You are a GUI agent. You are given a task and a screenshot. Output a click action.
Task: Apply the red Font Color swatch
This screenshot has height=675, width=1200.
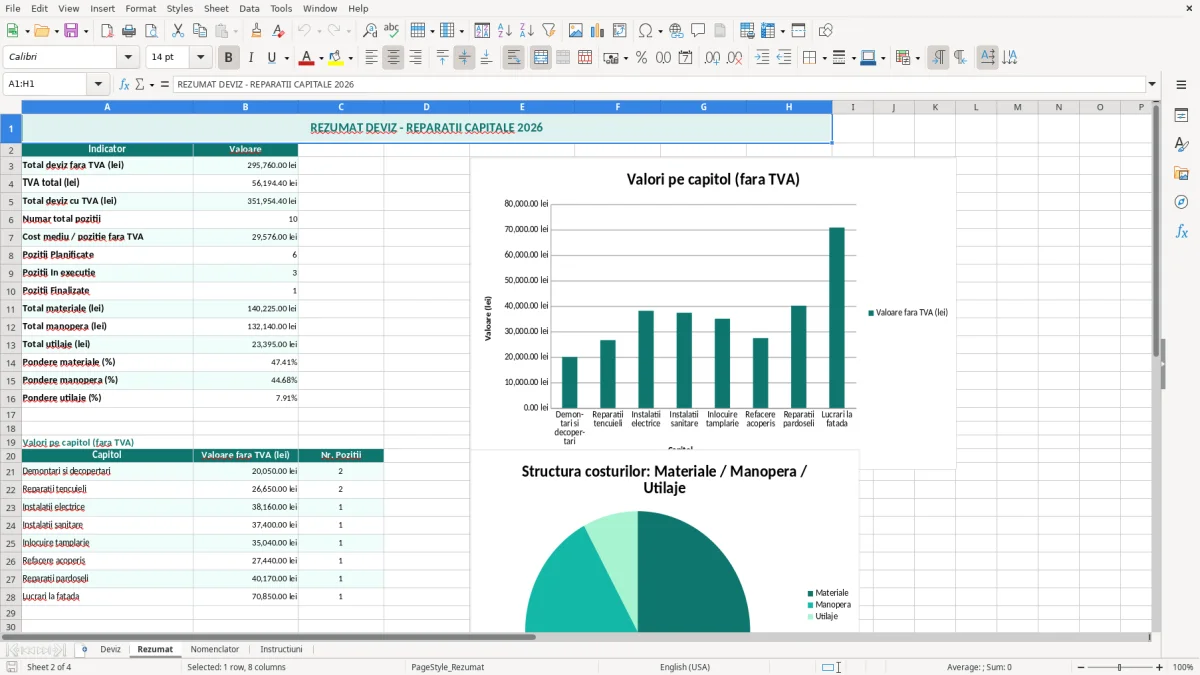[307, 58]
